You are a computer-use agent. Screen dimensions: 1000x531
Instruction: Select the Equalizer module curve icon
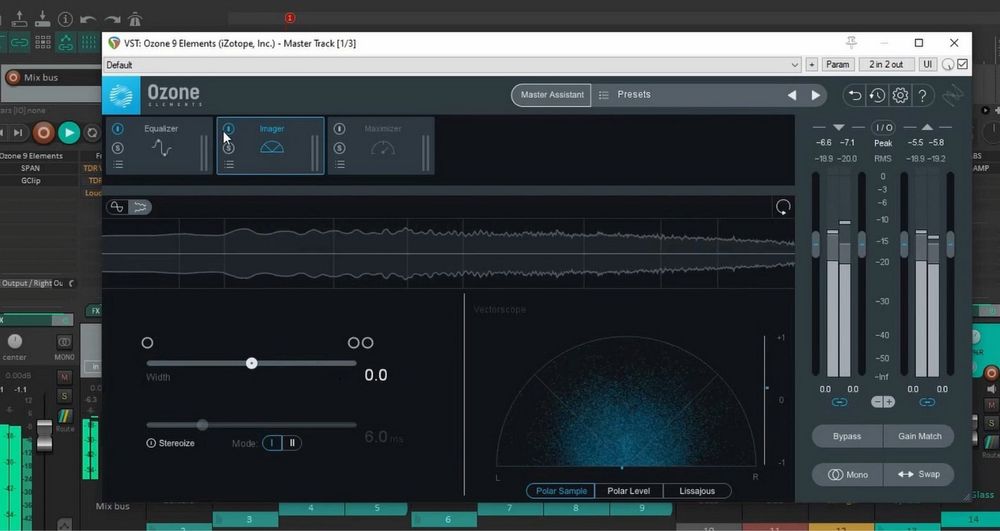click(x=161, y=148)
